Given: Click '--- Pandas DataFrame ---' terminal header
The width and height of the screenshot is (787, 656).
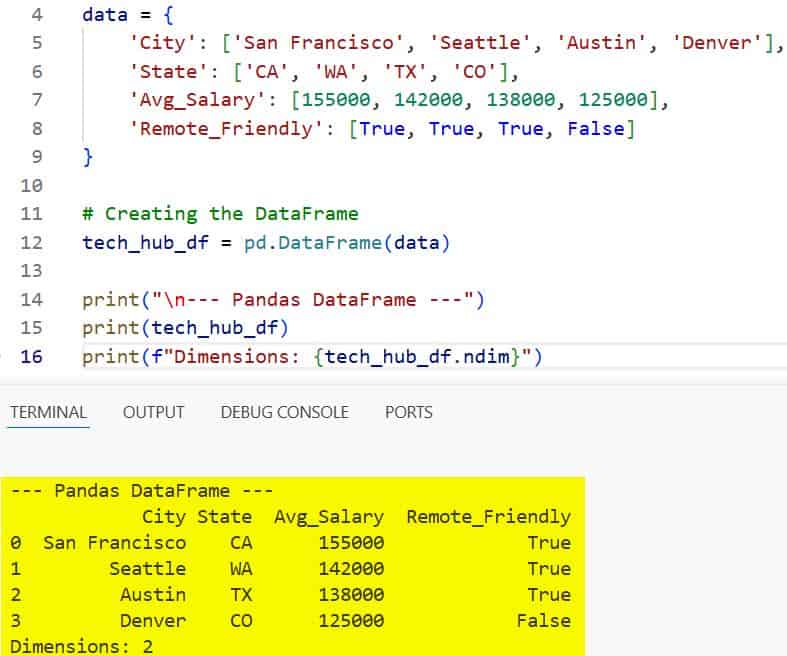Looking at the screenshot, I should tap(142, 491).
